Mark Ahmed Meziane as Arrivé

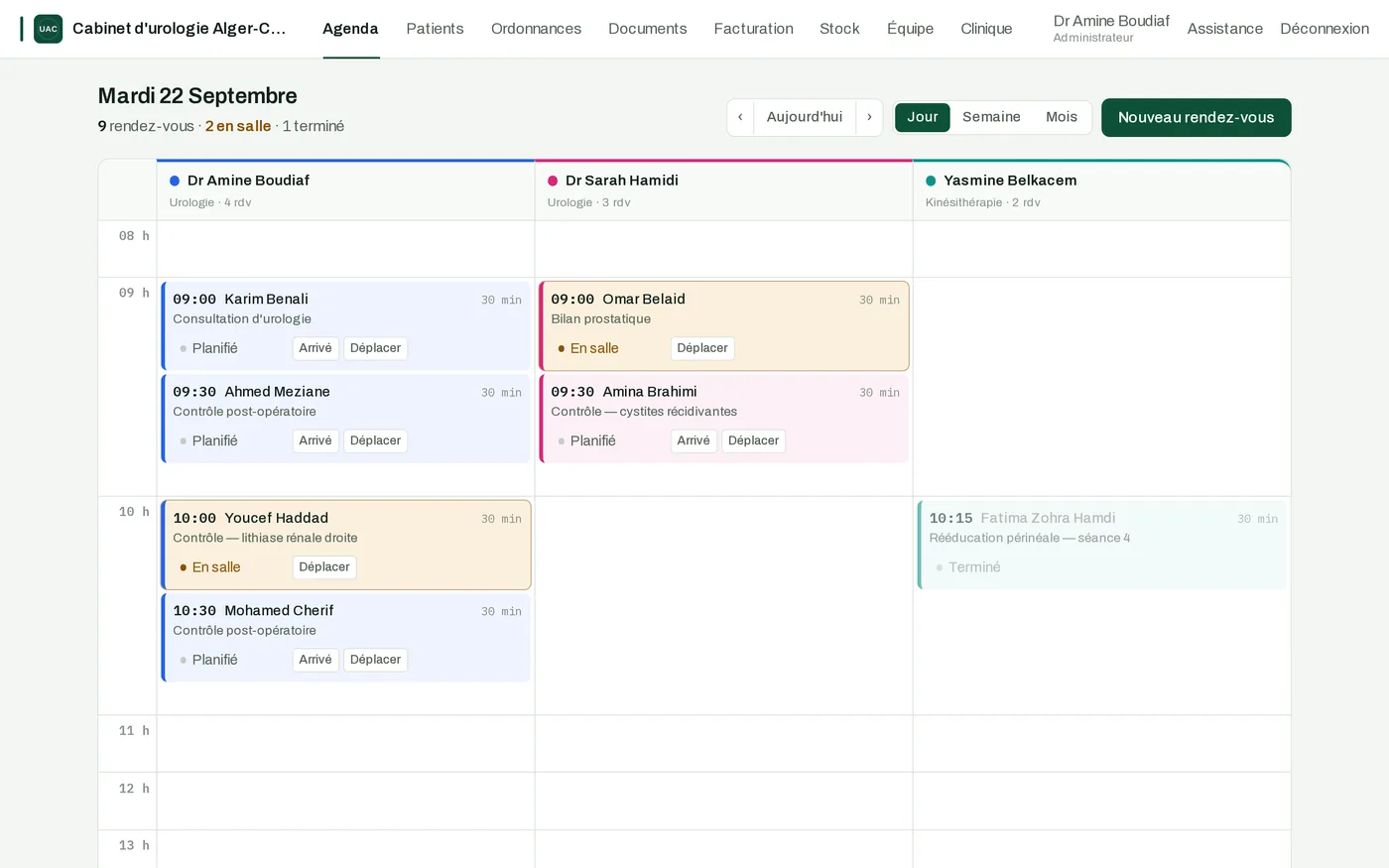click(316, 440)
